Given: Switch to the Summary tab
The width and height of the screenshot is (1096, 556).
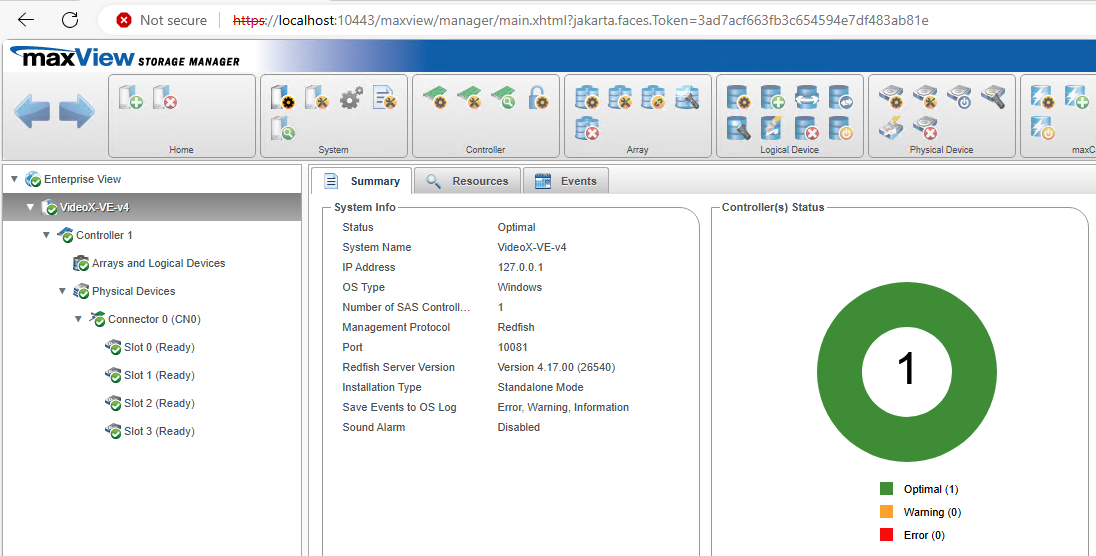Looking at the screenshot, I should pos(361,180).
